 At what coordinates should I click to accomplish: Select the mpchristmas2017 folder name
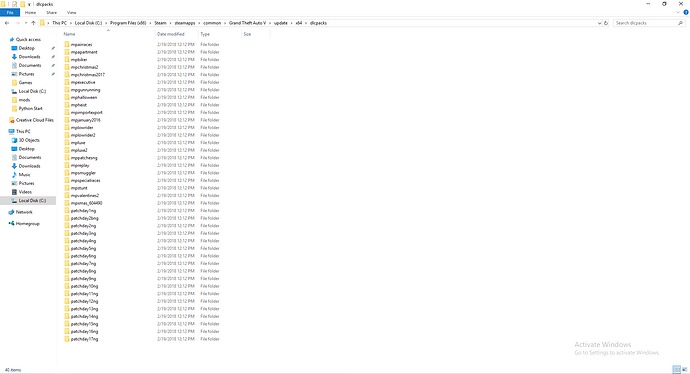click(x=88, y=75)
